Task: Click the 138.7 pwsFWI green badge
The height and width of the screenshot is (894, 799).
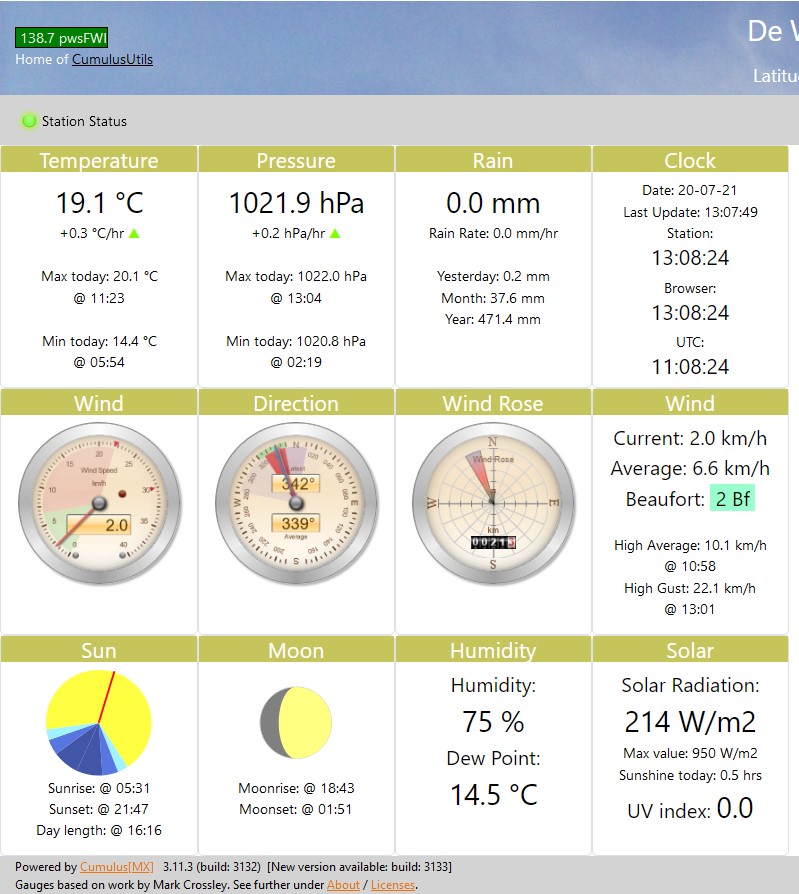Action: (61, 38)
